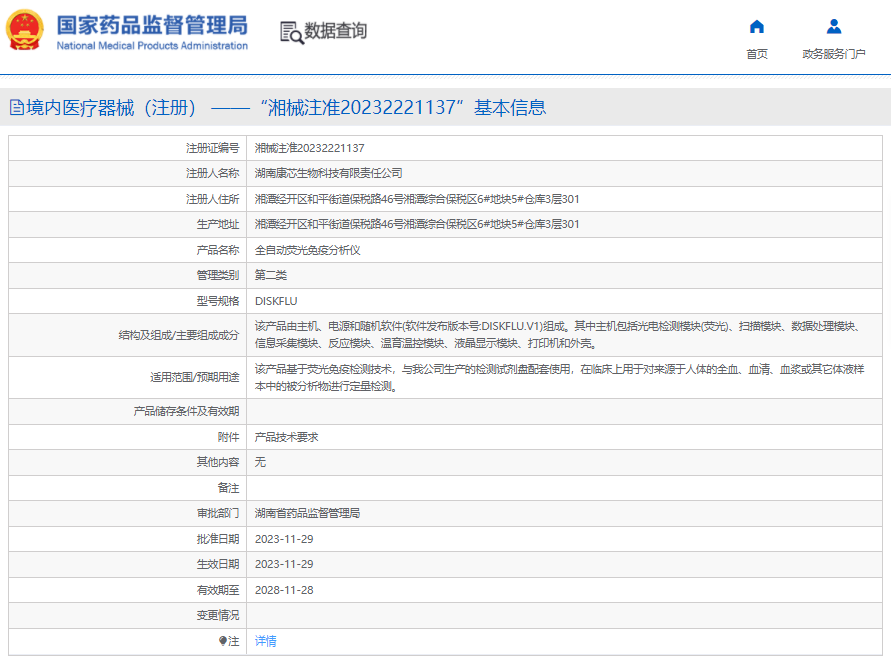
Task: Click the 其他内容 row label
Action: click(x=218, y=462)
